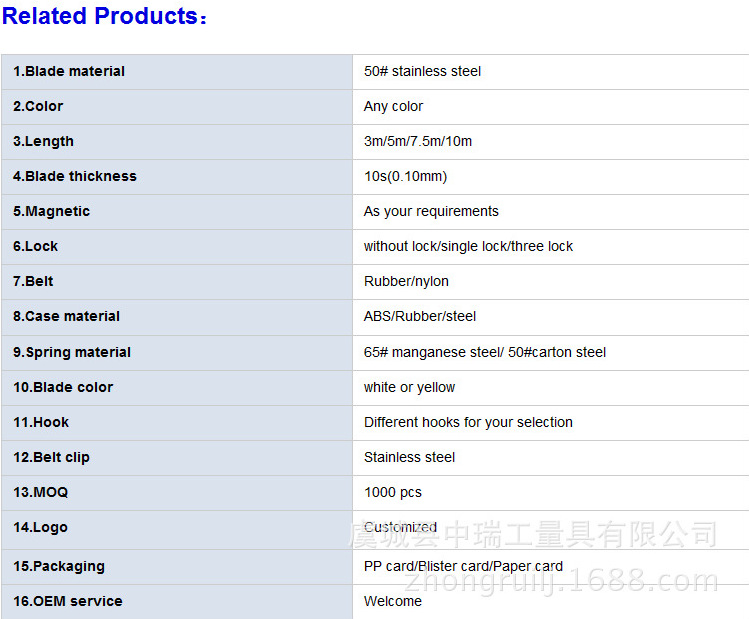Click 'without lock/single lock/three lock' cell
Image resolution: width=749 pixels, height=619 pixels.
[x=468, y=246]
